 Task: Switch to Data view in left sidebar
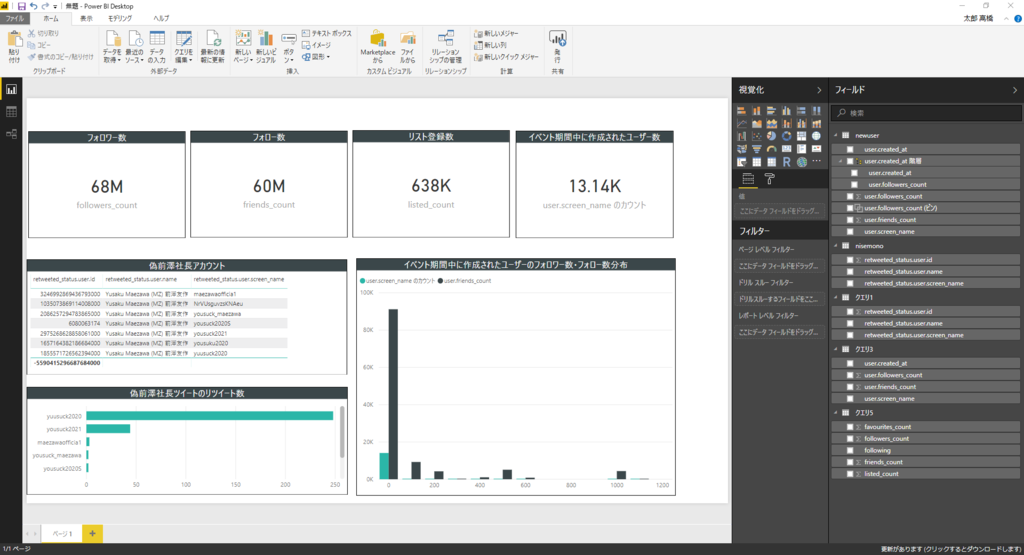(x=11, y=112)
